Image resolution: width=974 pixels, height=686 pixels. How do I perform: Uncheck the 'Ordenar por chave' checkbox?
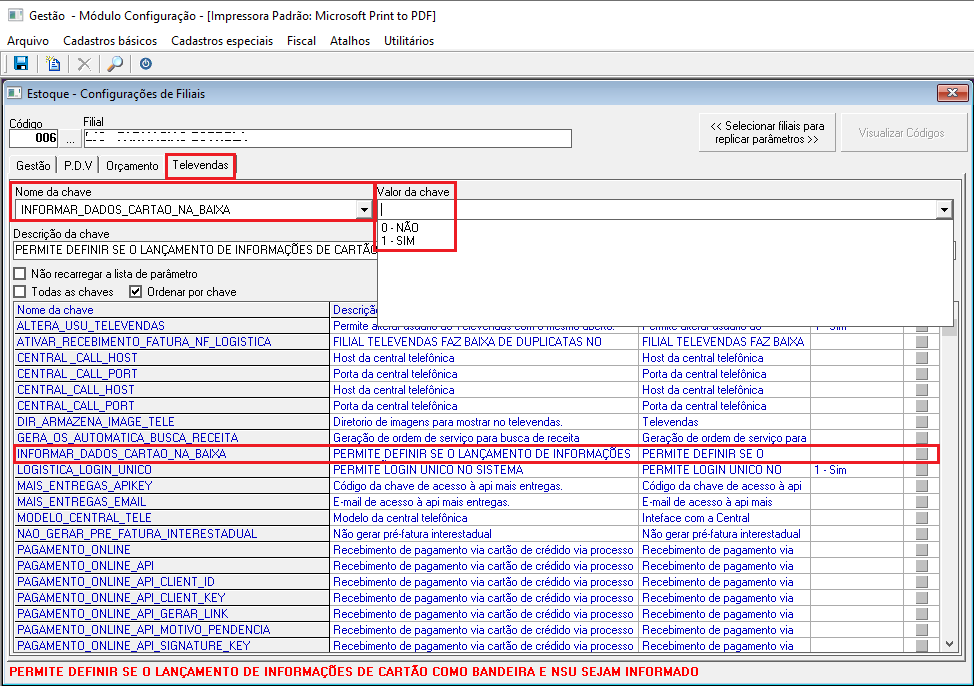point(136,292)
